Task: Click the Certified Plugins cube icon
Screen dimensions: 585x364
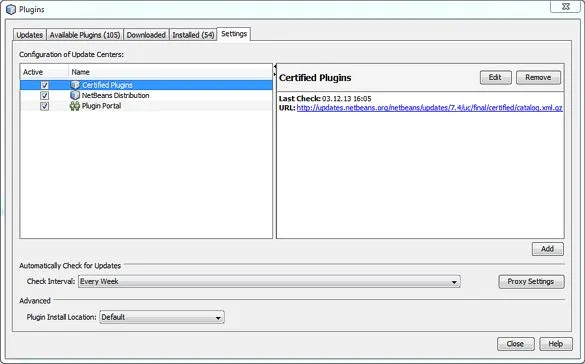Action: click(x=75, y=85)
